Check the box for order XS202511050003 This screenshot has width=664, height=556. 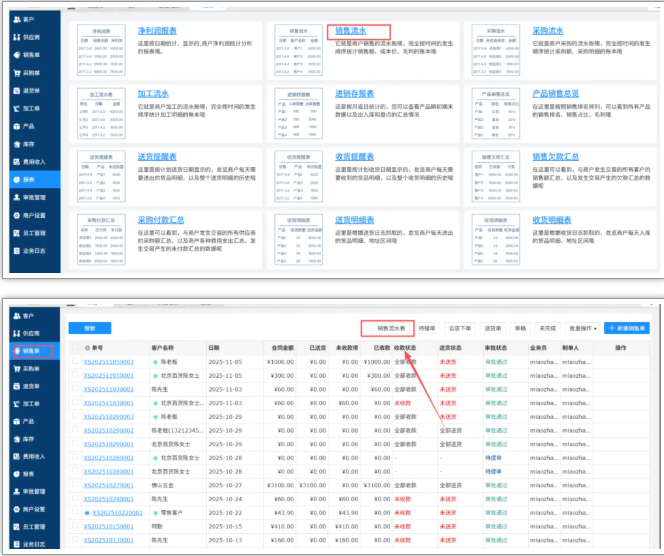point(76,361)
